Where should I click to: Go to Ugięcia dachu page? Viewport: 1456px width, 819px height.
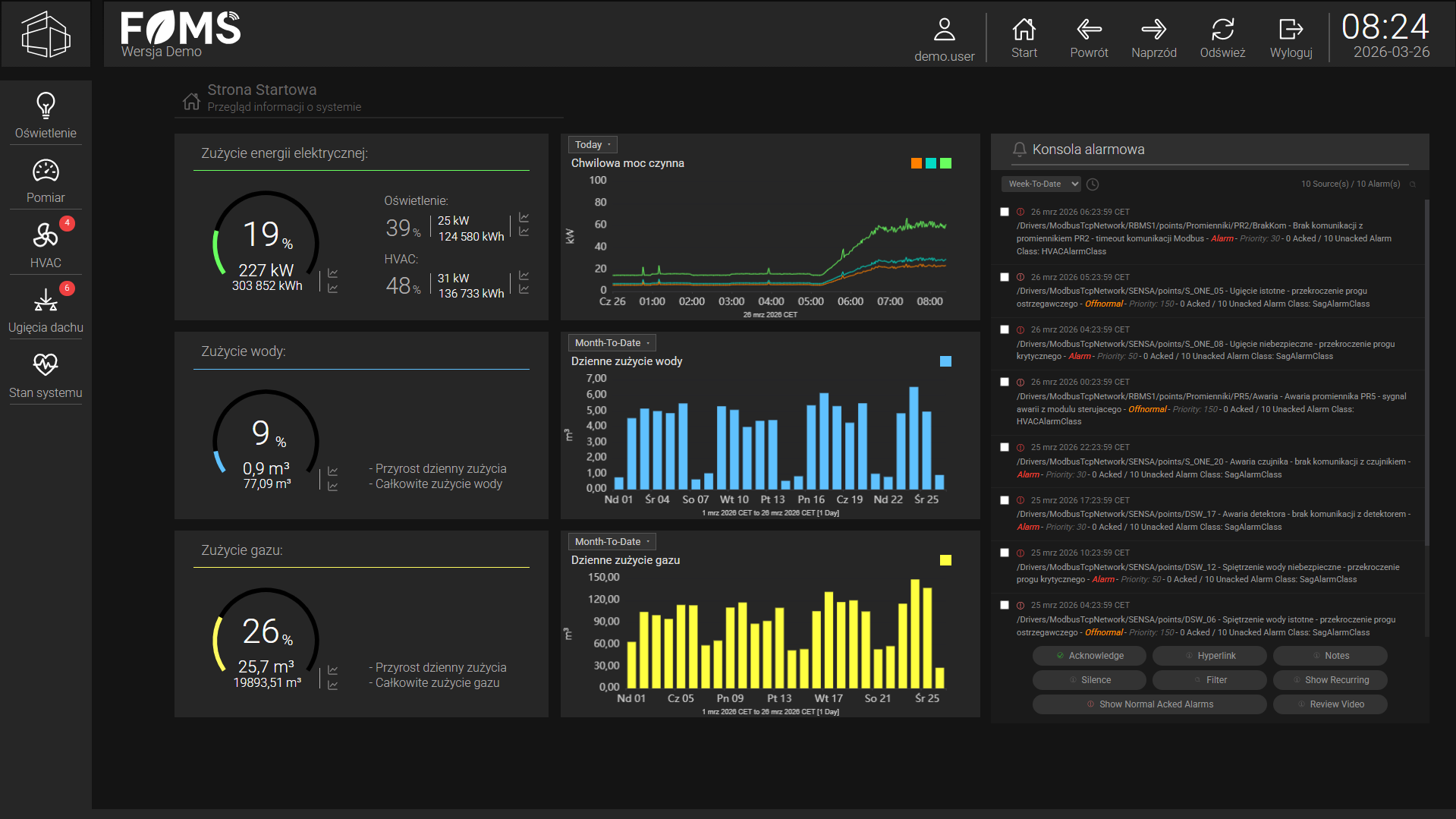[x=46, y=310]
